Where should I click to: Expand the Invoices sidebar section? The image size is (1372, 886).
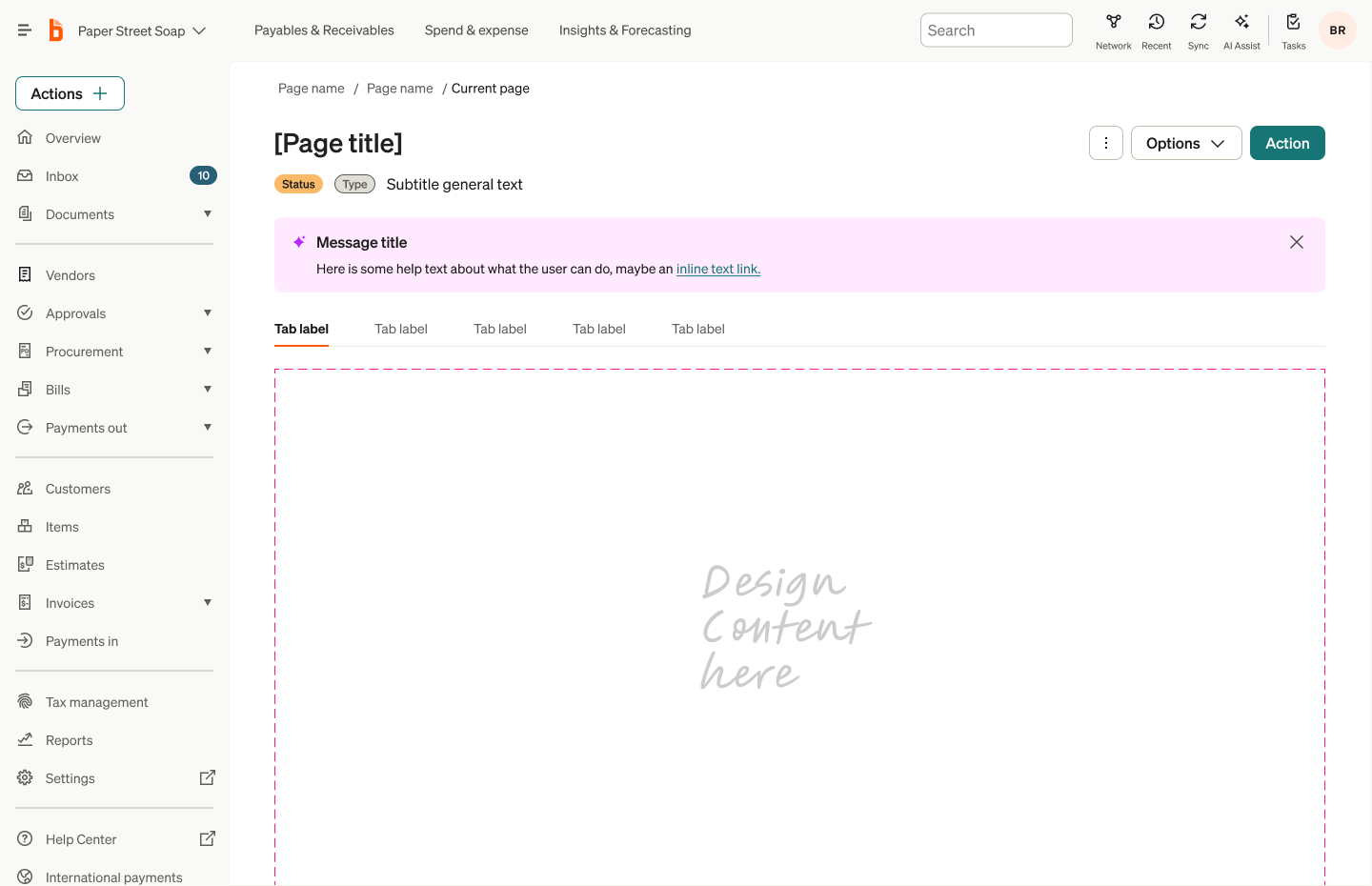208,602
